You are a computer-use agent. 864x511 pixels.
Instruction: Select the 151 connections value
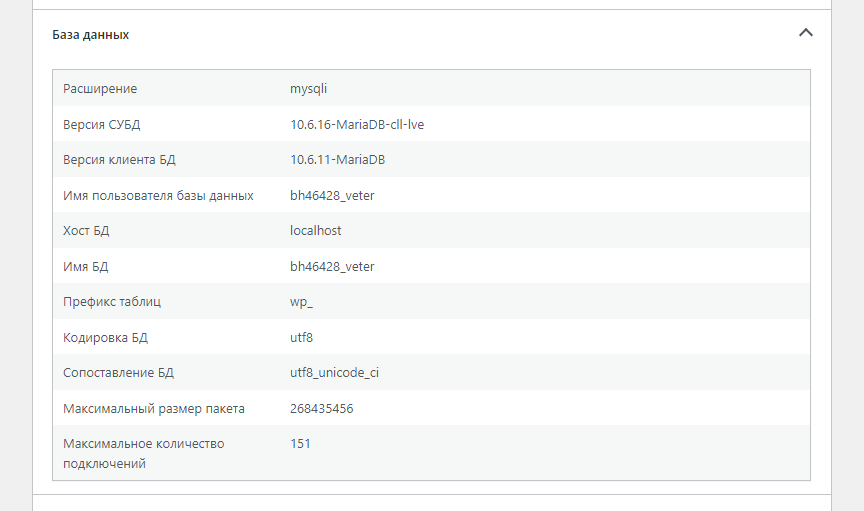[300, 444]
